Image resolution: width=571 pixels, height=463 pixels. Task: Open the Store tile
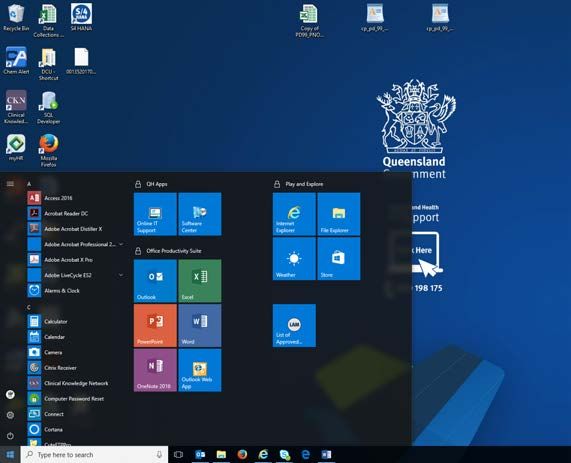(339, 259)
